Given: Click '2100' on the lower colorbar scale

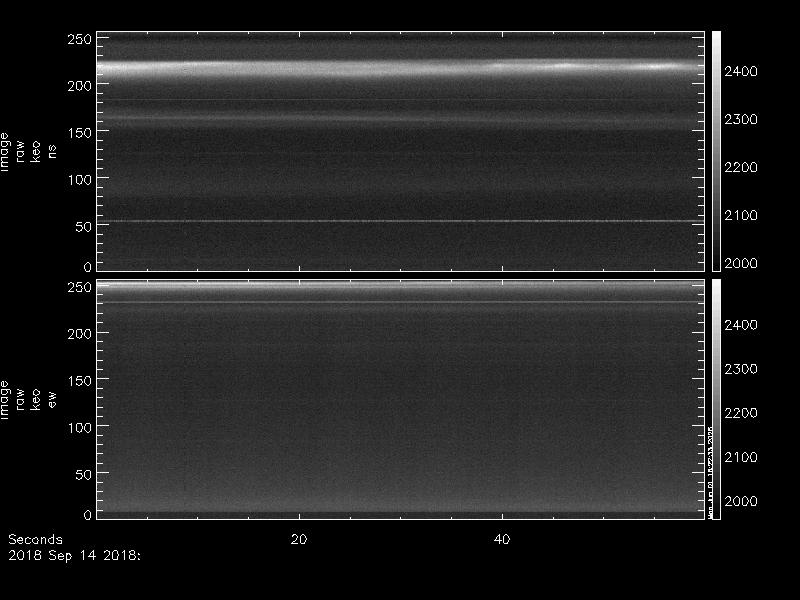Looking at the screenshot, I should pos(741,457).
